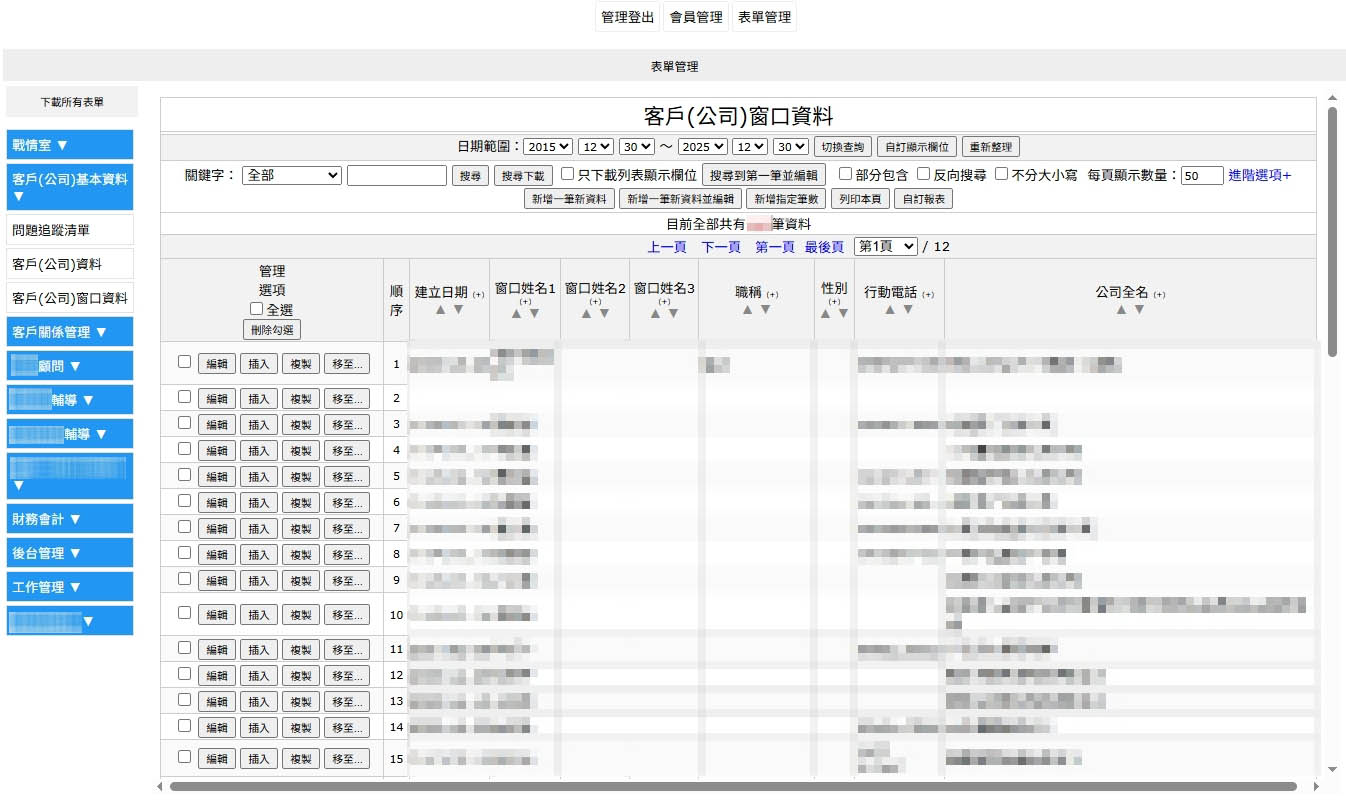This screenshot has width=1346, height=803.
Task: Sort 性別 column descending with down arrow
Action: pyautogui.click(x=843, y=314)
